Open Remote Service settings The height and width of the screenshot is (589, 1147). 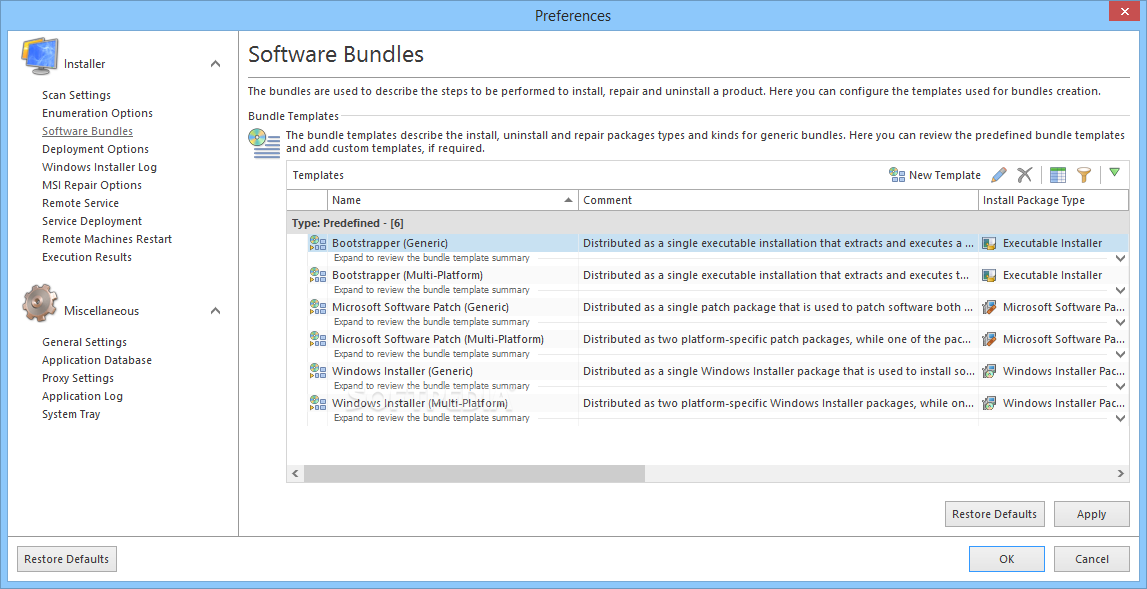[x=80, y=203]
